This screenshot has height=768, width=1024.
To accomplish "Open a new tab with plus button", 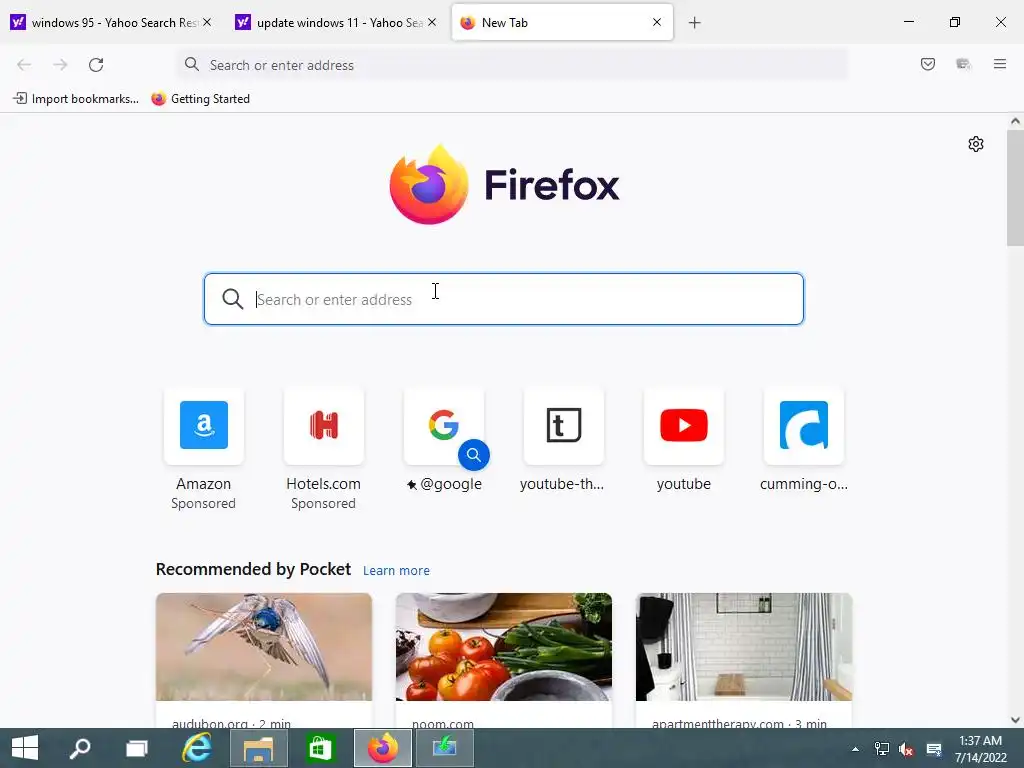I will [694, 23].
